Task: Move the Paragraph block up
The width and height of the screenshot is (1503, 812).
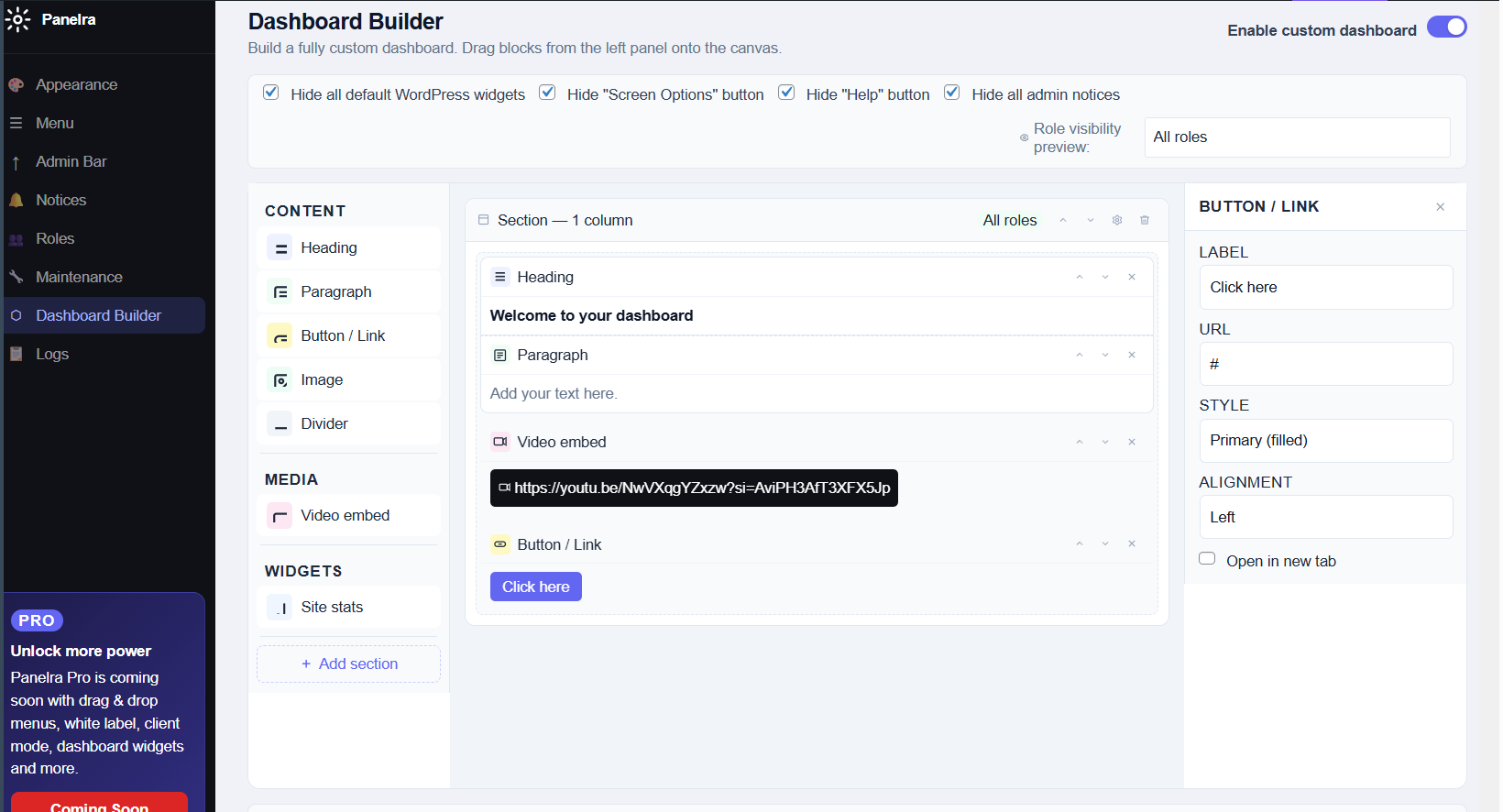Action: (x=1080, y=355)
